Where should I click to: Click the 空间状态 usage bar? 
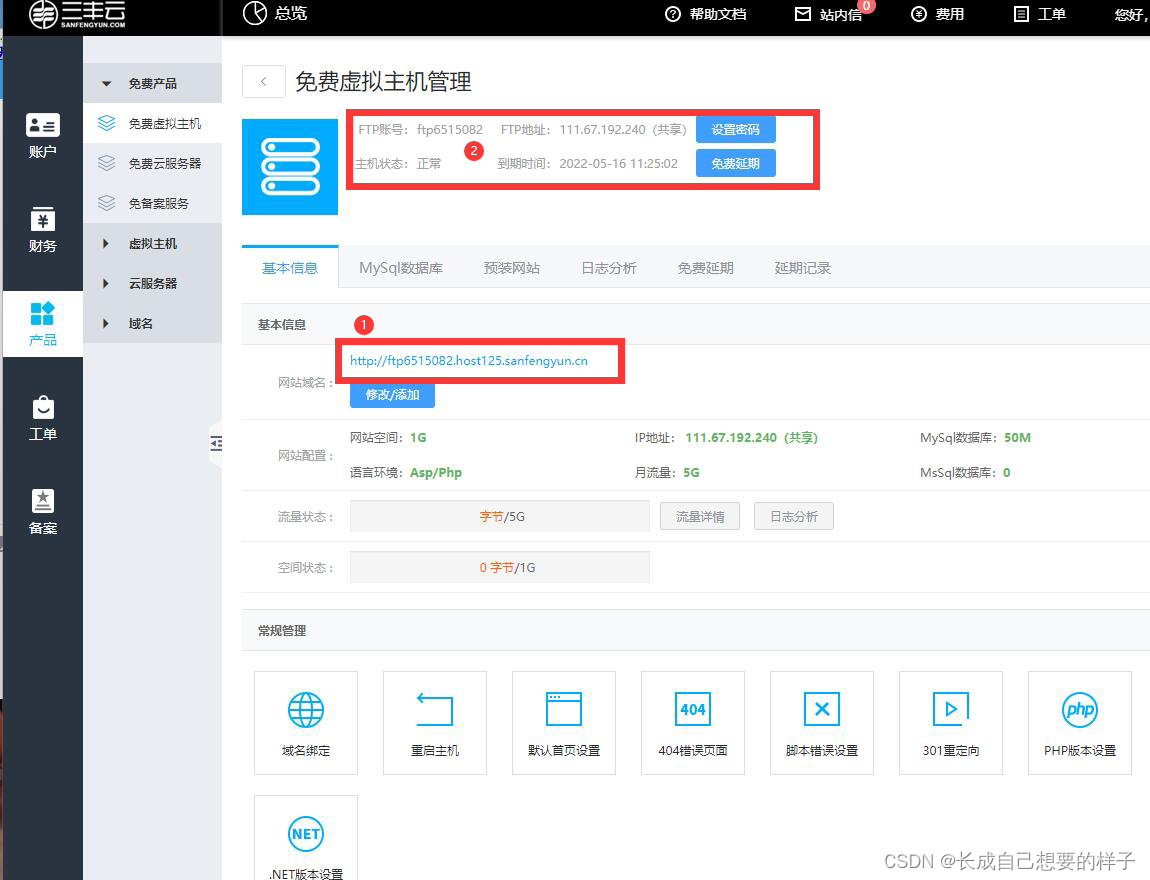[x=499, y=567]
